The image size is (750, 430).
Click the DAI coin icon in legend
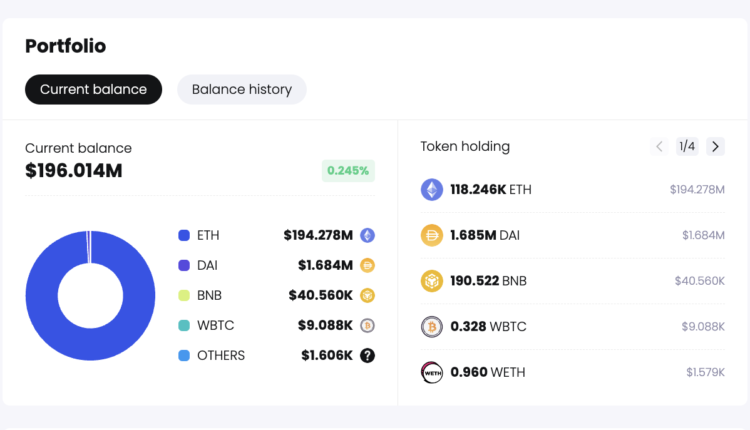pos(367,265)
